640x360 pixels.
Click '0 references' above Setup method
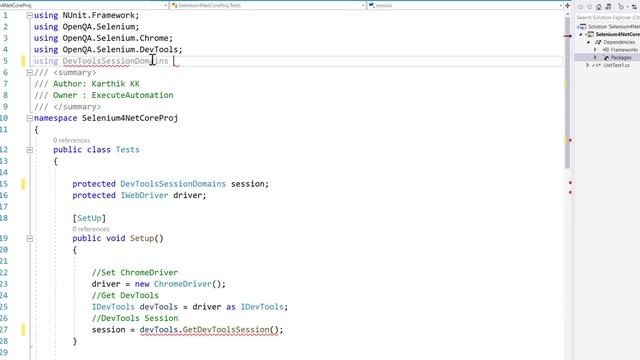[x=91, y=229]
